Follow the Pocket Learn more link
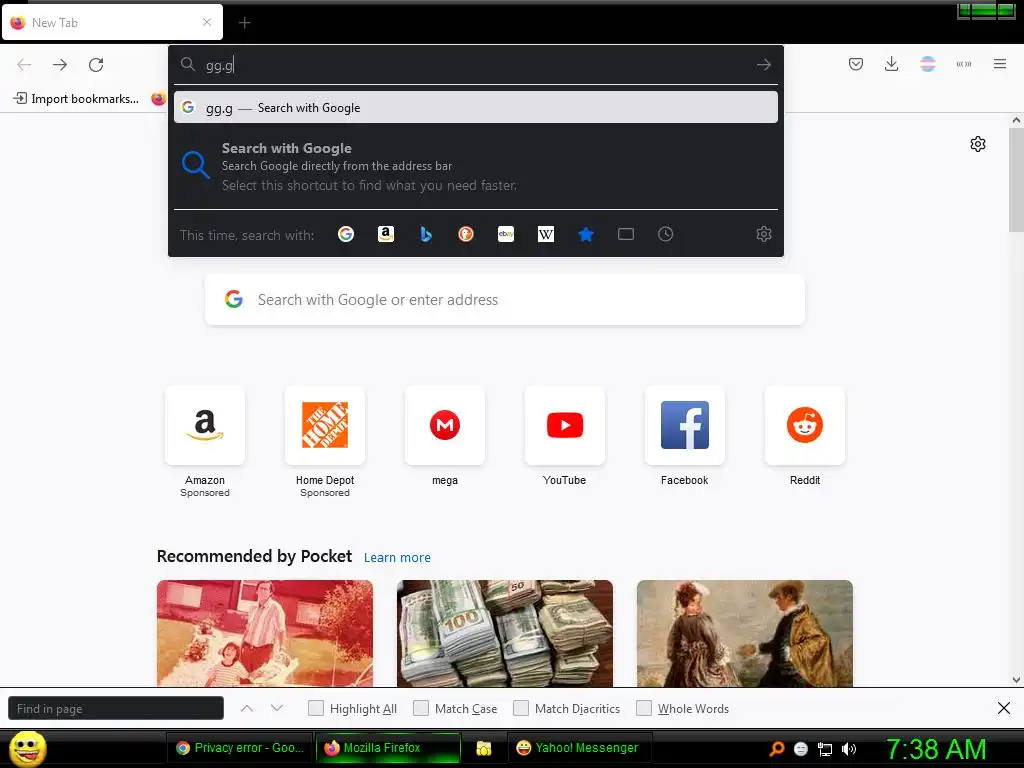Screen dimensions: 1024x768 [x=397, y=558]
